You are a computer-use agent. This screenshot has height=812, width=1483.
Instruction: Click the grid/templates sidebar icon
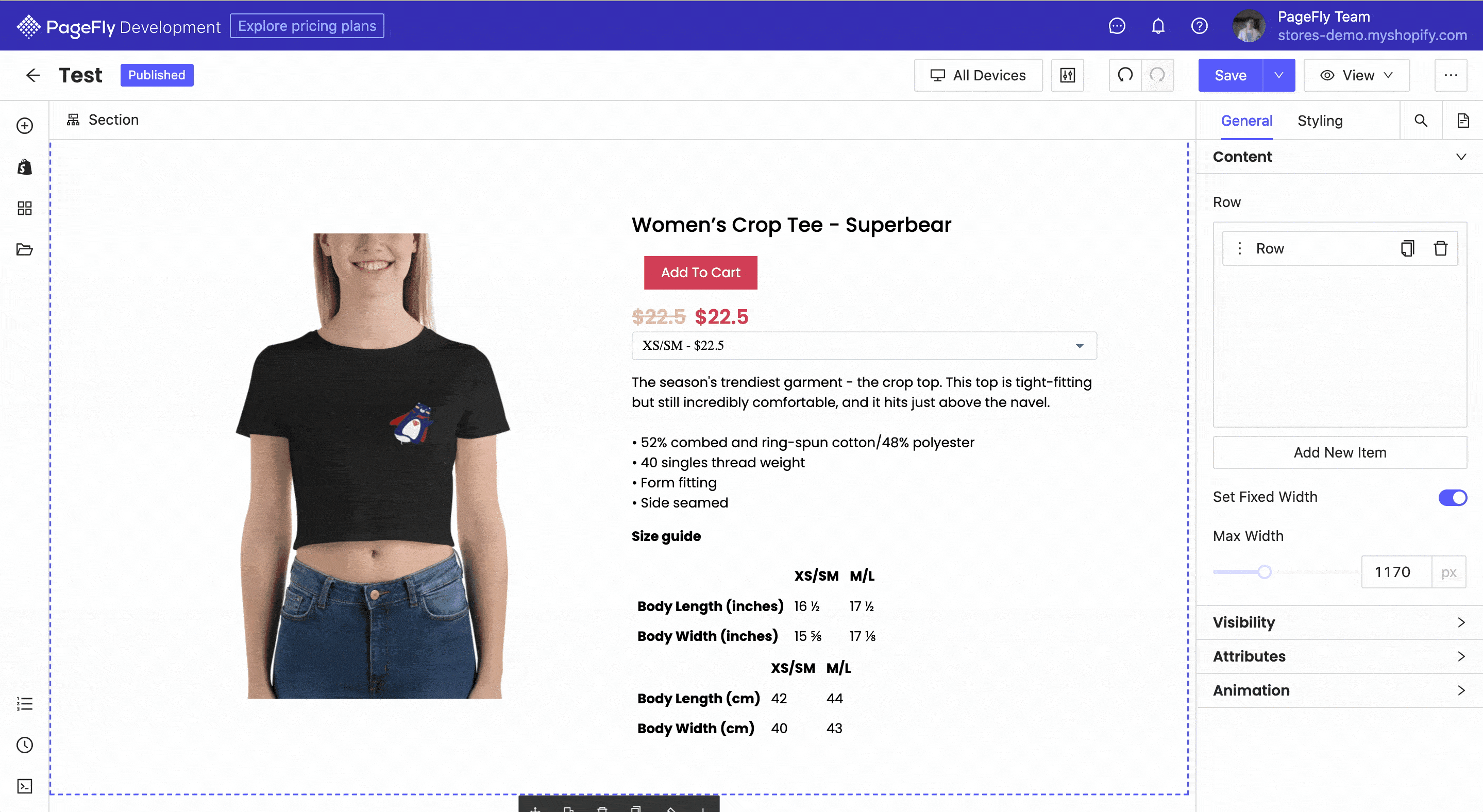24,208
